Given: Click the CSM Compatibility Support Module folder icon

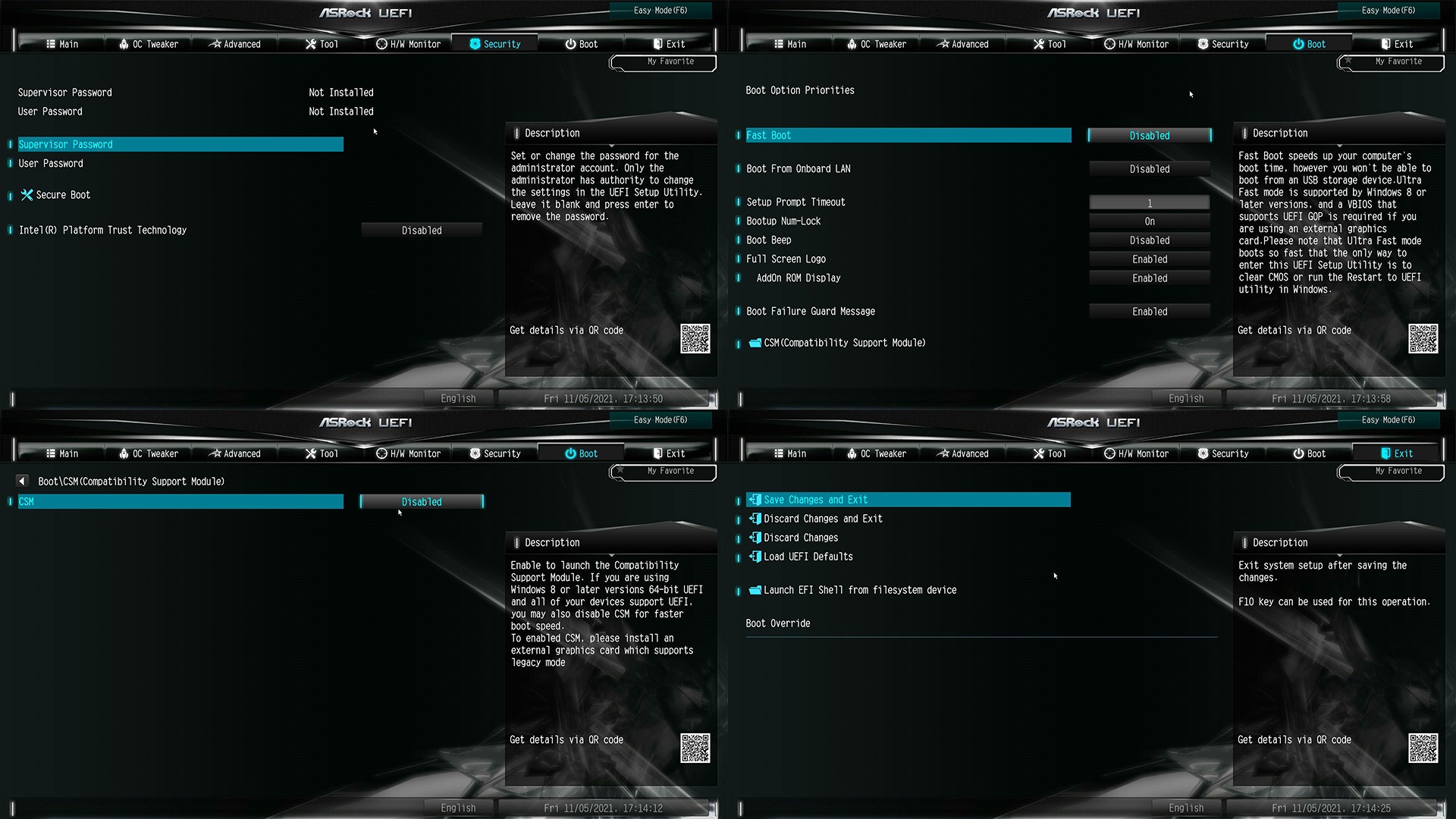Looking at the screenshot, I should [755, 343].
